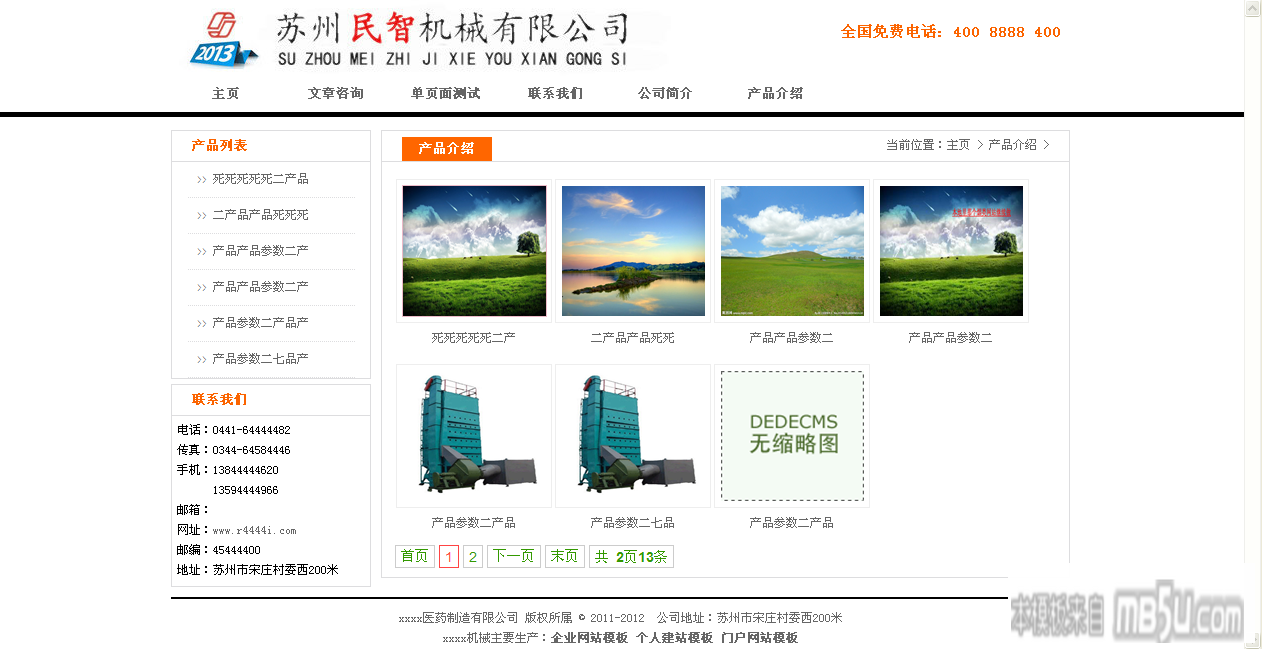Open the sunset lake product image
The height and width of the screenshot is (649, 1263).
633,251
